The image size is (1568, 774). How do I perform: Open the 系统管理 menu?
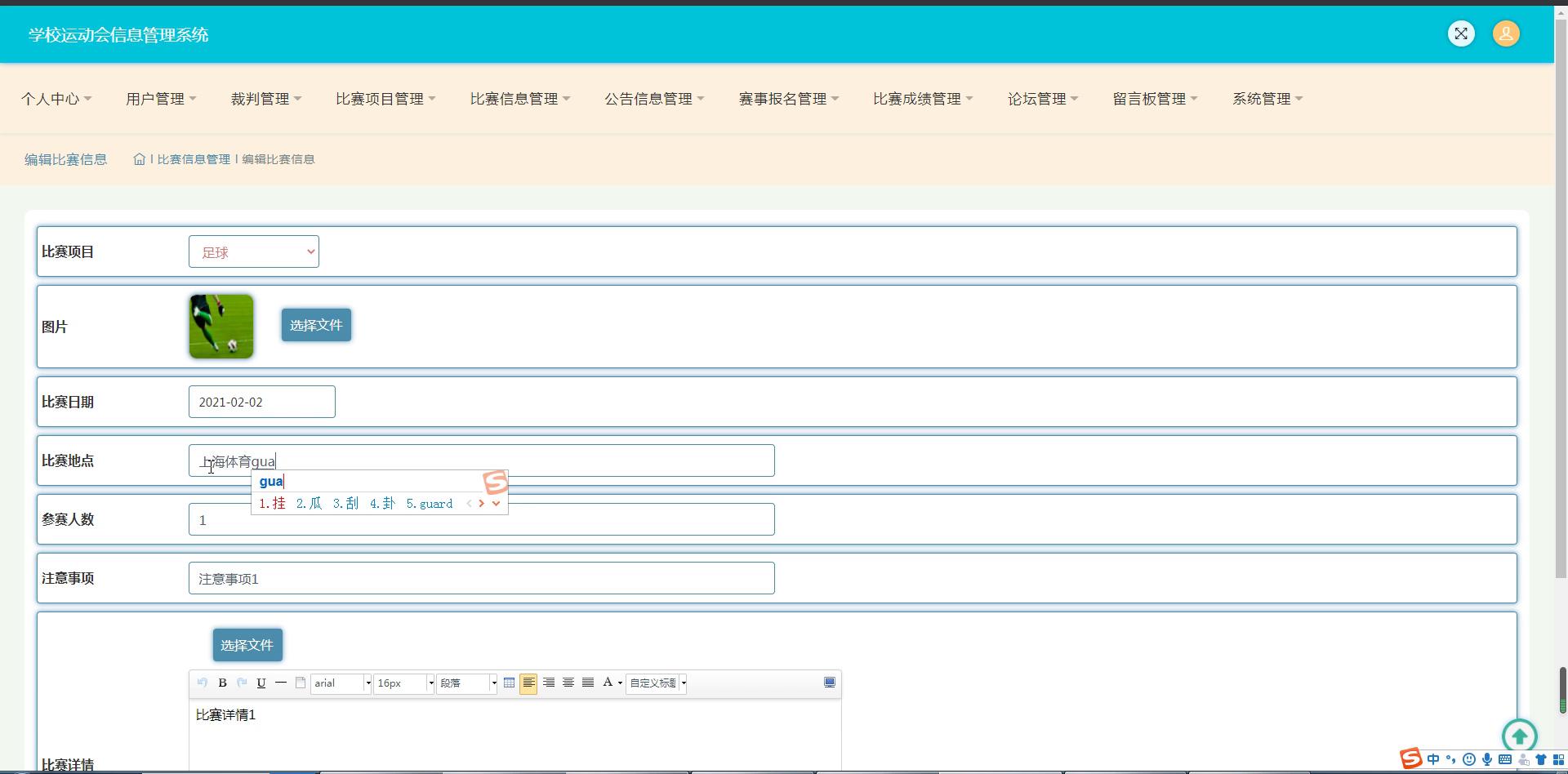(x=1267, y=99)
